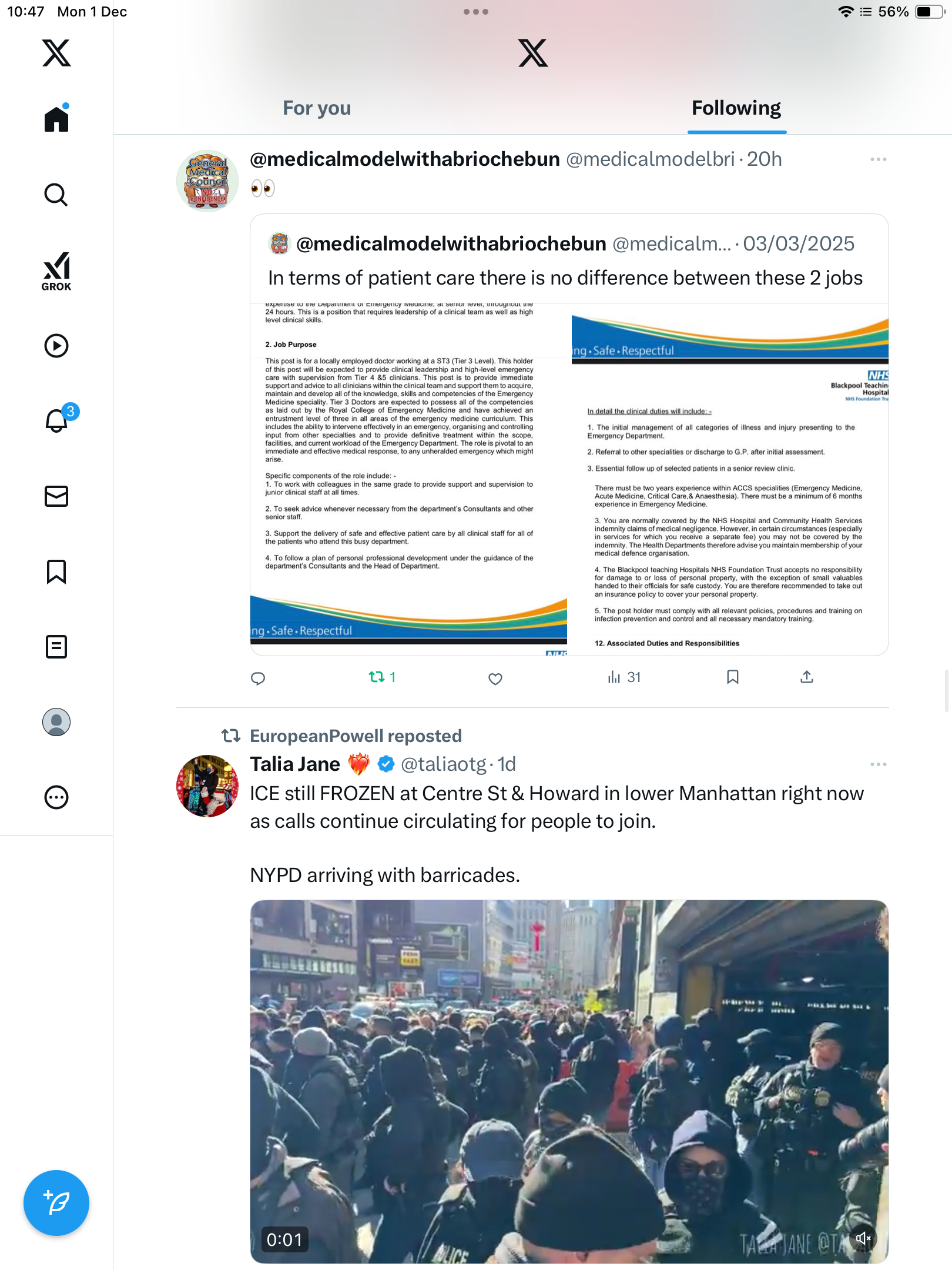Undo repost on the medicalmodel post

[x=382, y=677]
